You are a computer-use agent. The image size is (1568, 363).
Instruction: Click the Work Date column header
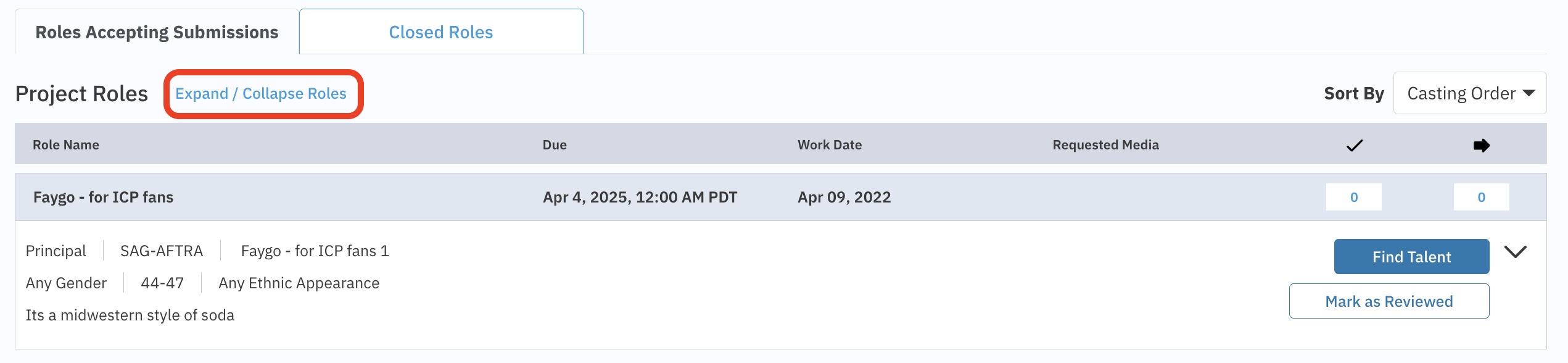tap(829, 145)
